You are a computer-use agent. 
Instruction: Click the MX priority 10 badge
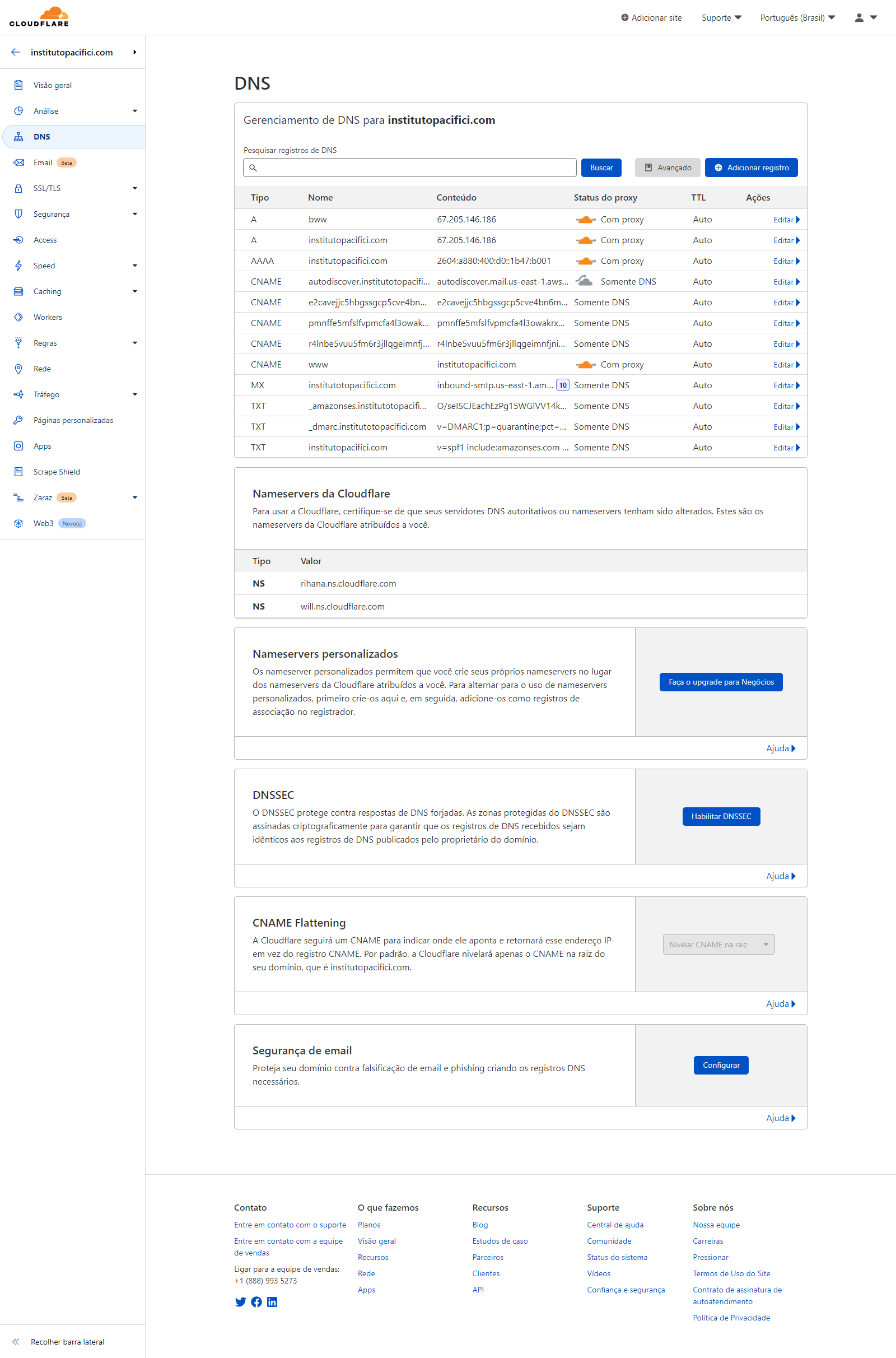click(x=563, y=385)
